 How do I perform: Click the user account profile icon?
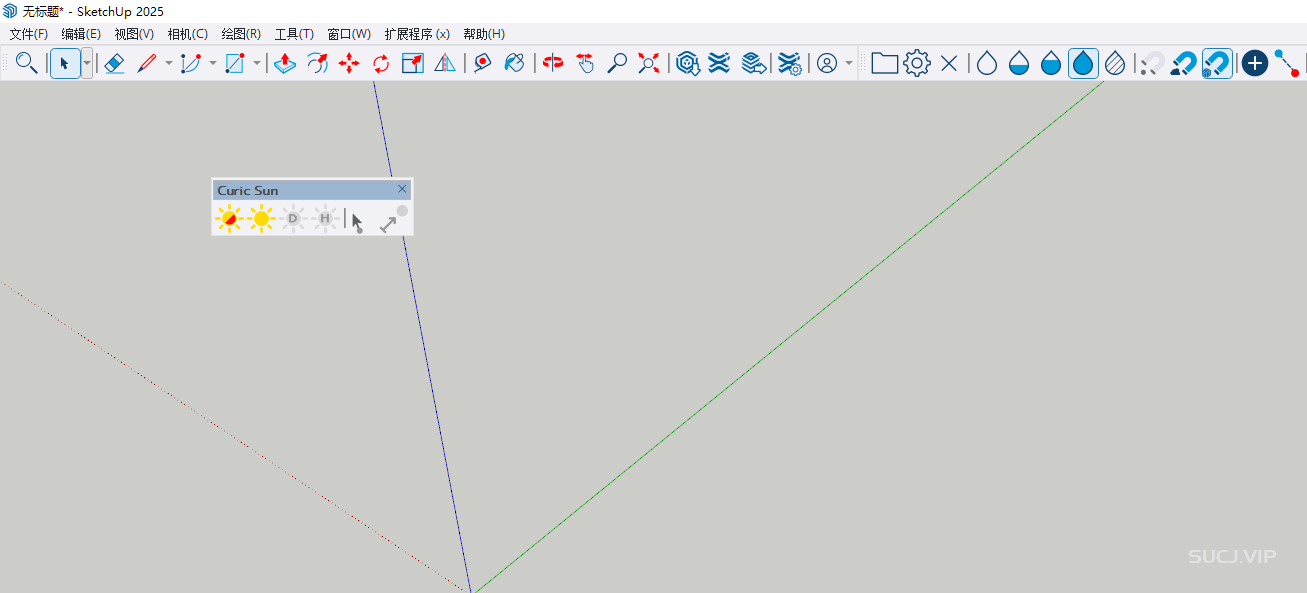pos(827,63)
